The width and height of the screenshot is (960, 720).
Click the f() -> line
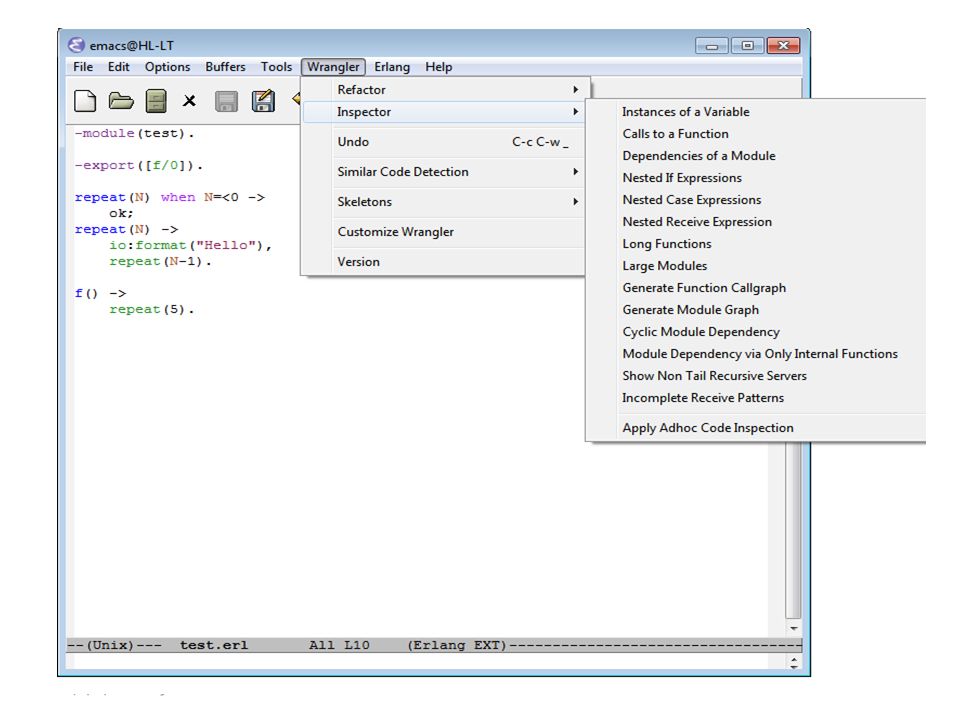click(100, 293)
